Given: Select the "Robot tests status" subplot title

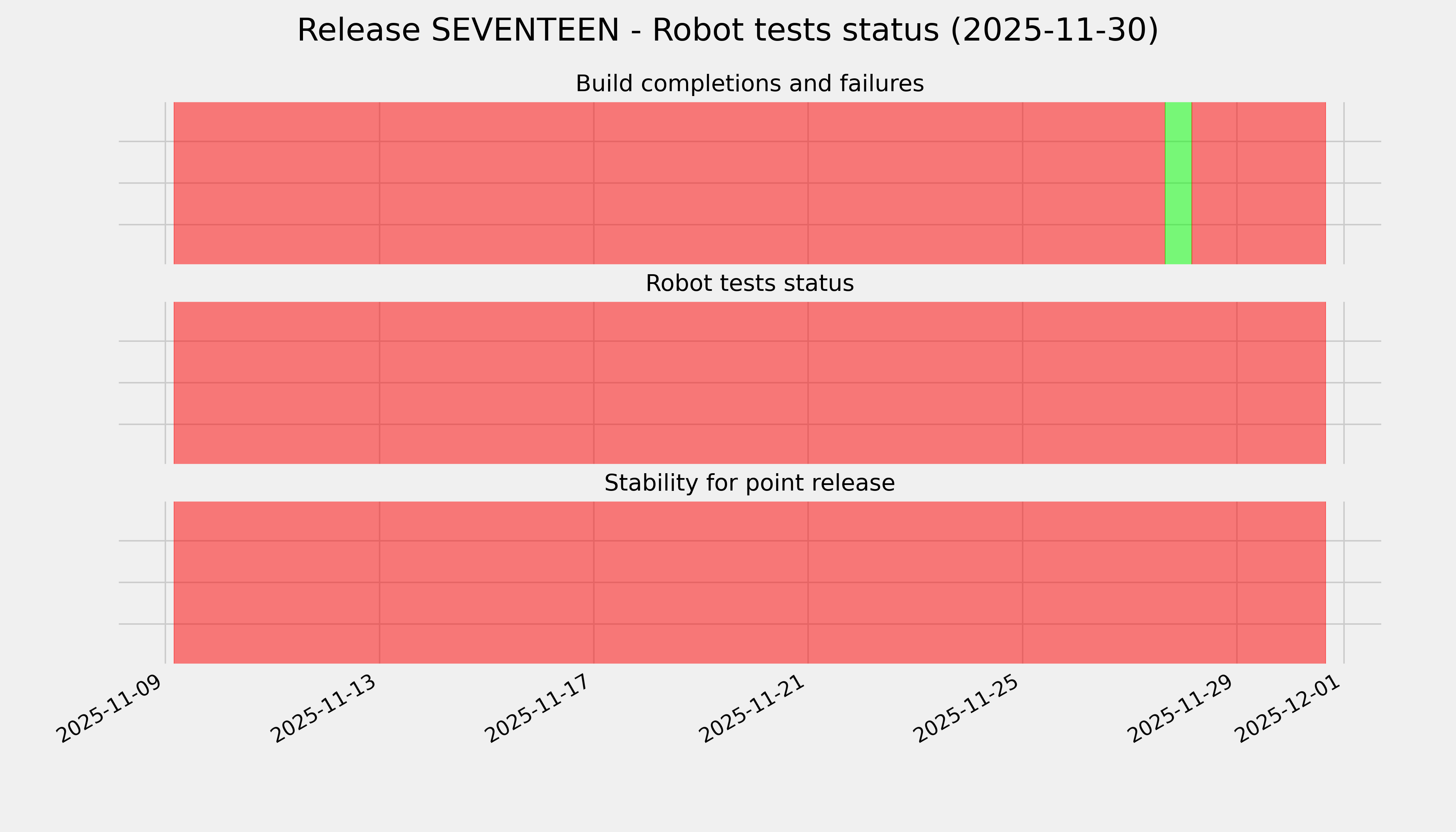Looking at the screenshot, I should pos(749,284).
